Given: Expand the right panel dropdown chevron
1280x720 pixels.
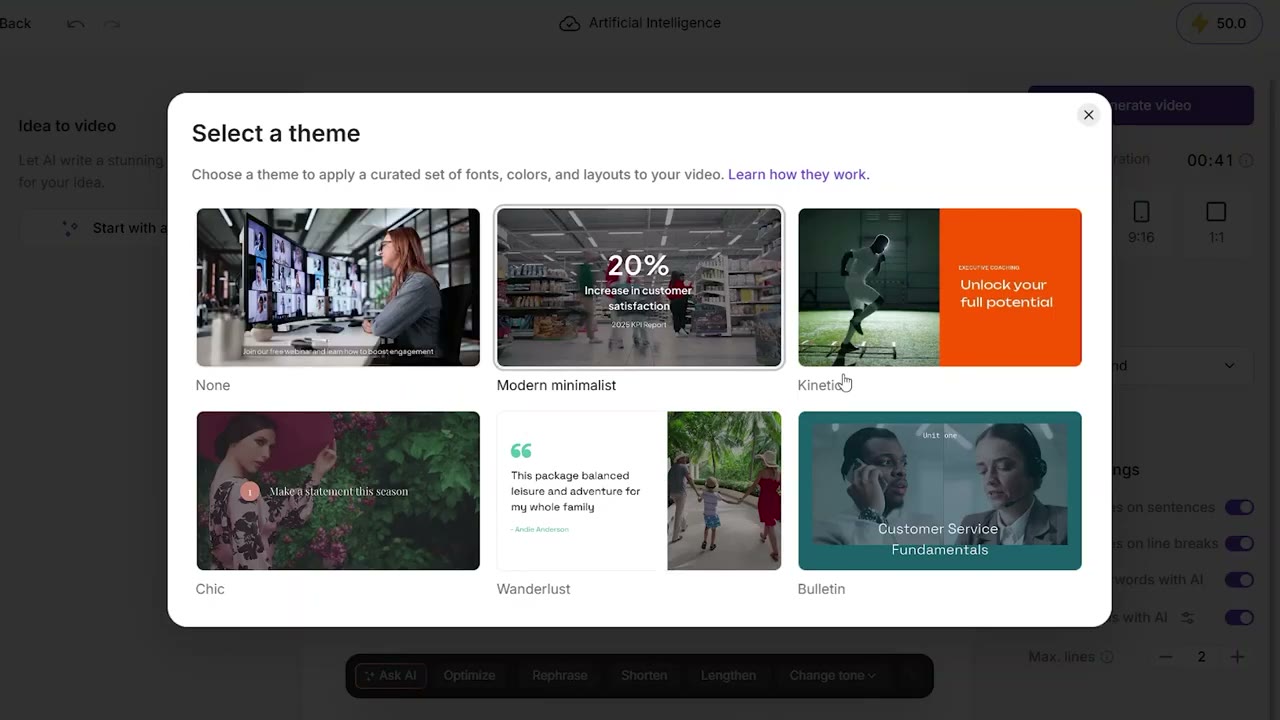Looking at the screenshot, I should click(x=1230, y=366).
